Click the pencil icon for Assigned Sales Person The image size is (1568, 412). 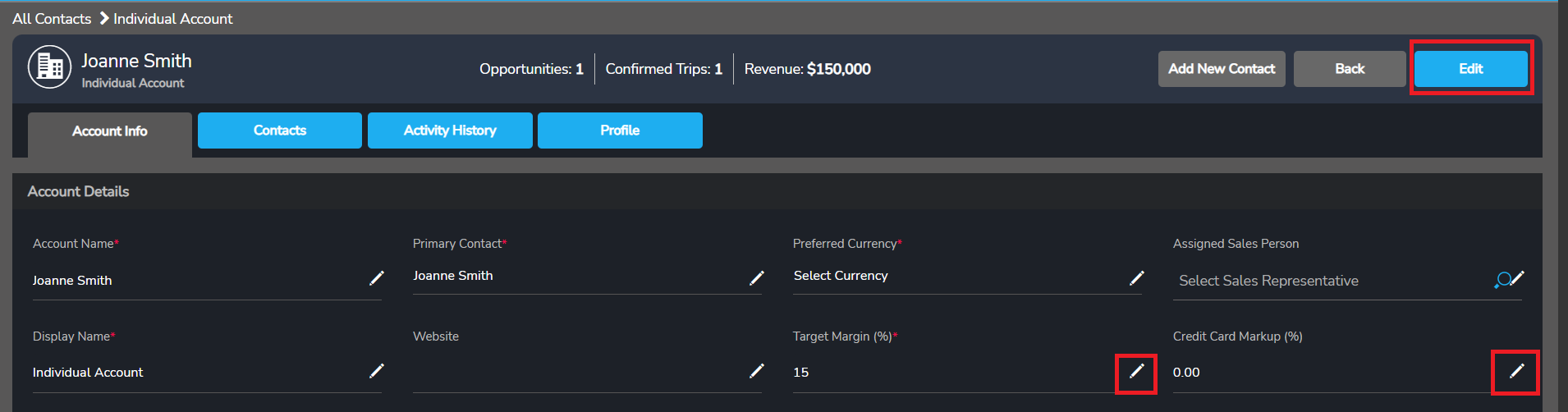pyautogui.click(x=1519, y=277)
